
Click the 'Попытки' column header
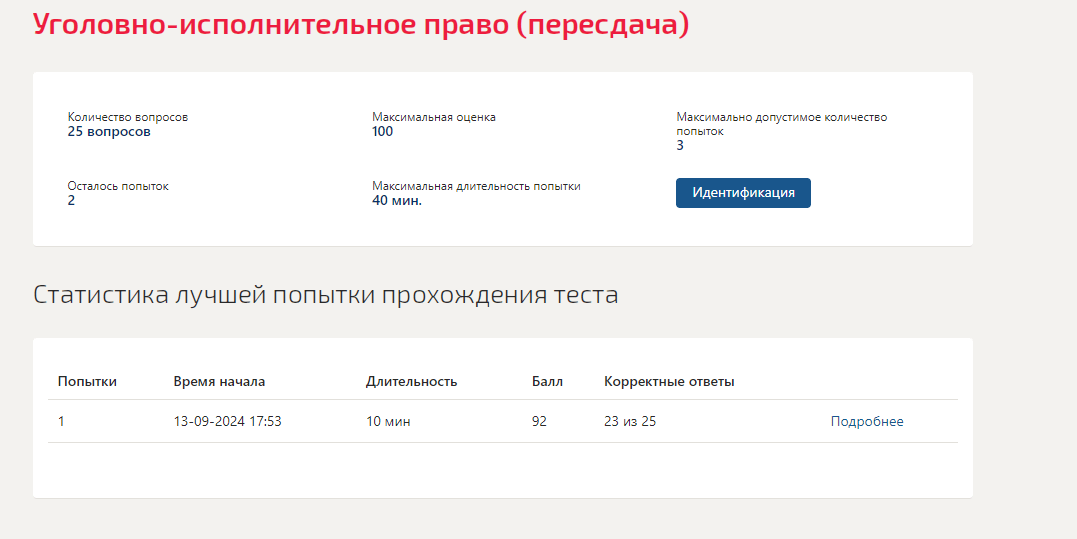[x=87, y=382]
